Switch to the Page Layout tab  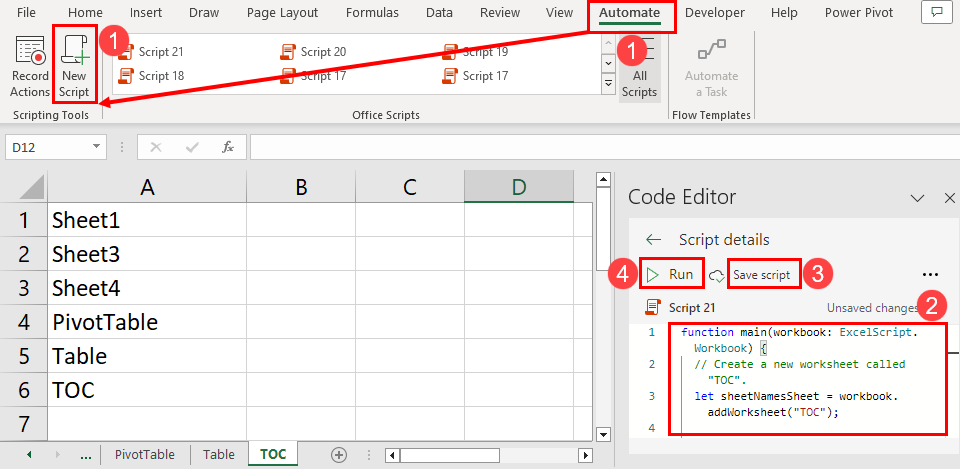282,13
